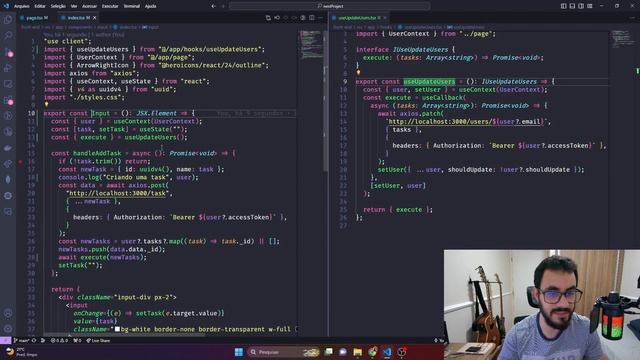Close the index.tsx tab
Image resolution: width=640 pixels, height=360 pixels.
(x=95, y=18)
